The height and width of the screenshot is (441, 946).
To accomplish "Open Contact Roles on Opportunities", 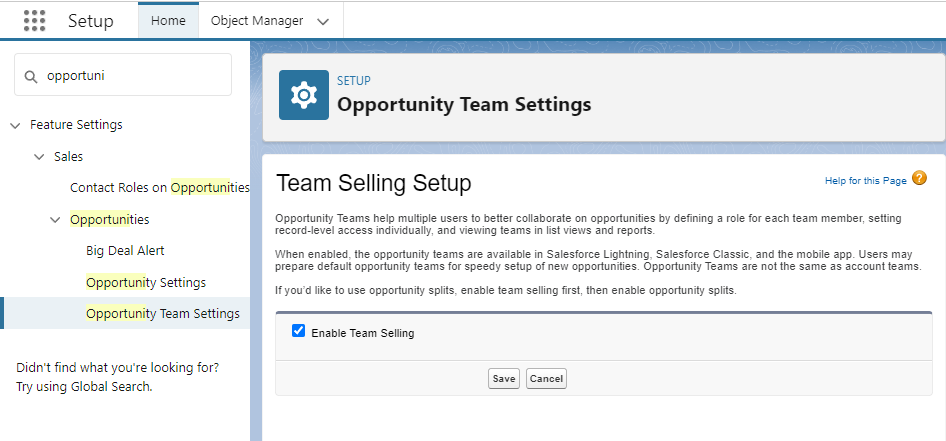I will 159,188.
